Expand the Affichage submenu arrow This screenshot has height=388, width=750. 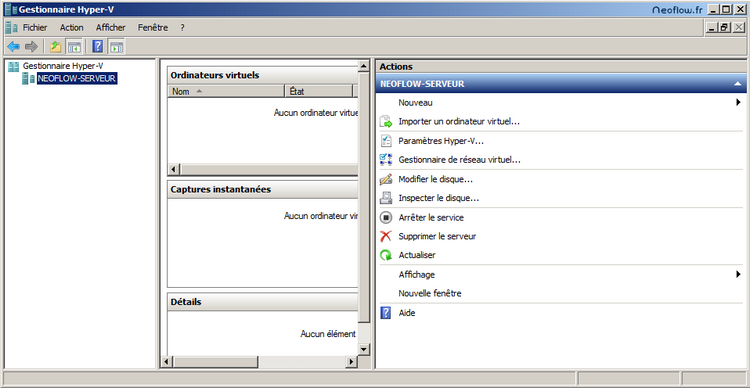pyautogui.click(x=738, y=275)
